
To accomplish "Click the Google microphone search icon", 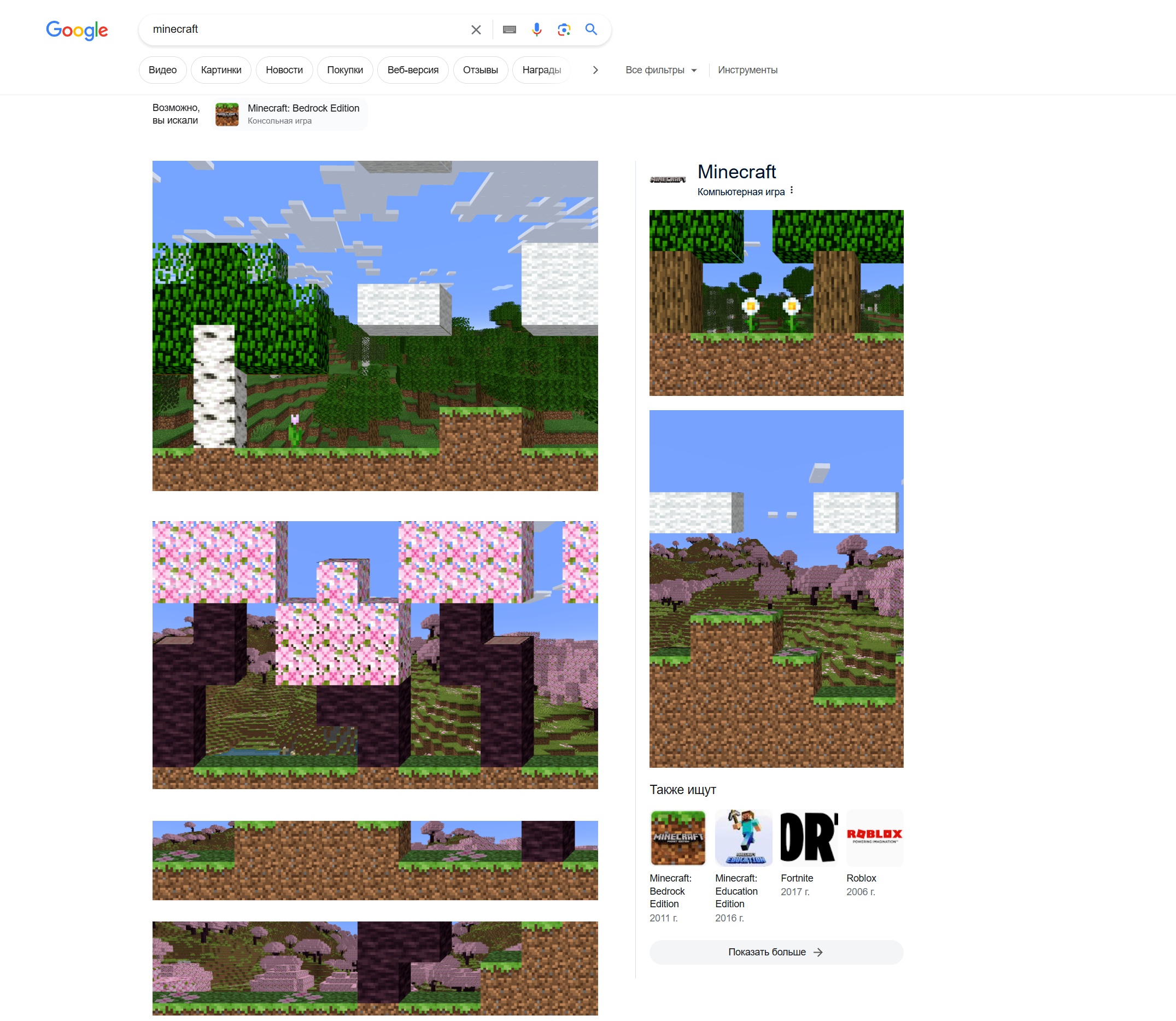I will (538, 29).
